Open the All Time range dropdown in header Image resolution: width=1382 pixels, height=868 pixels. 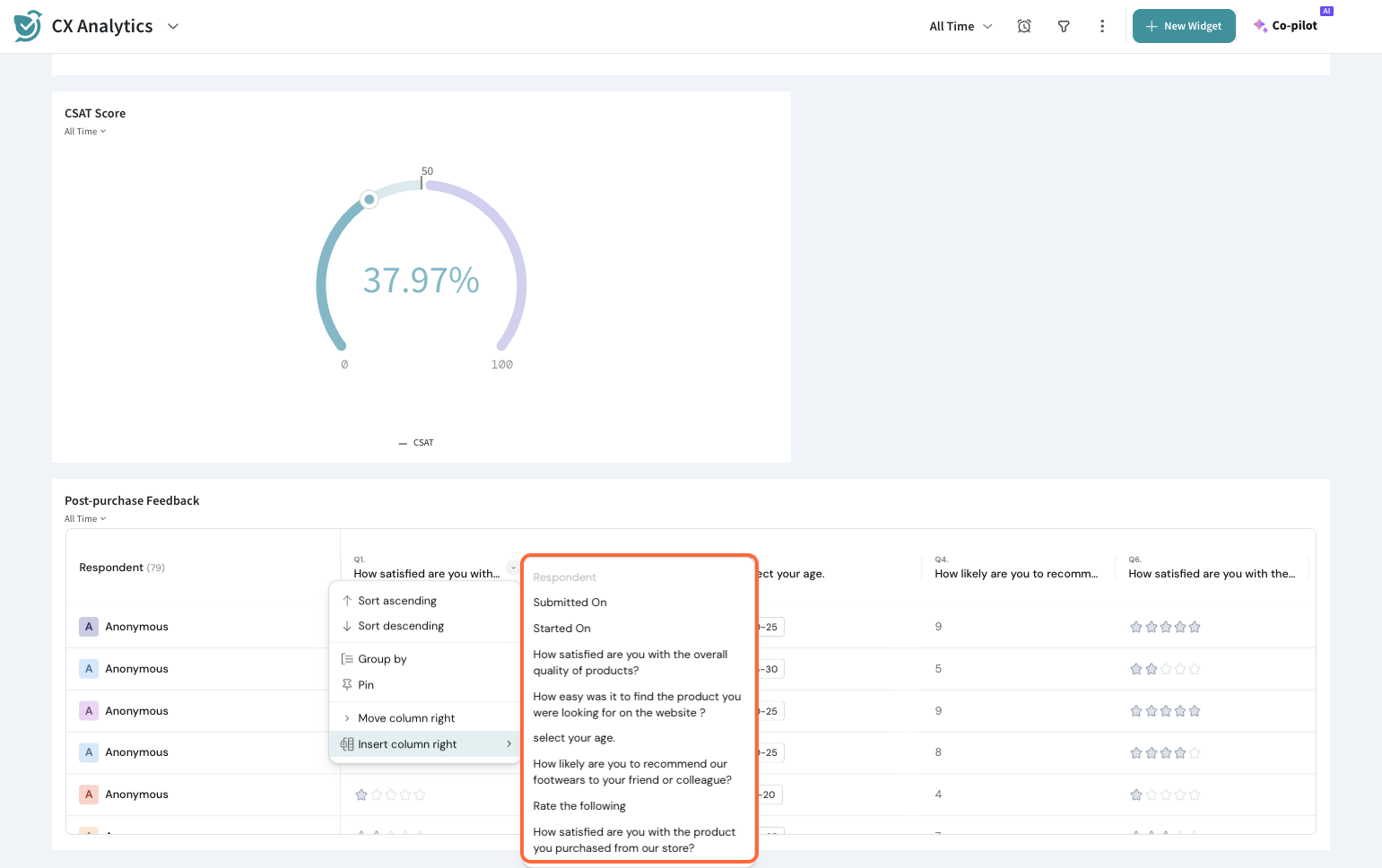[960, 27]
